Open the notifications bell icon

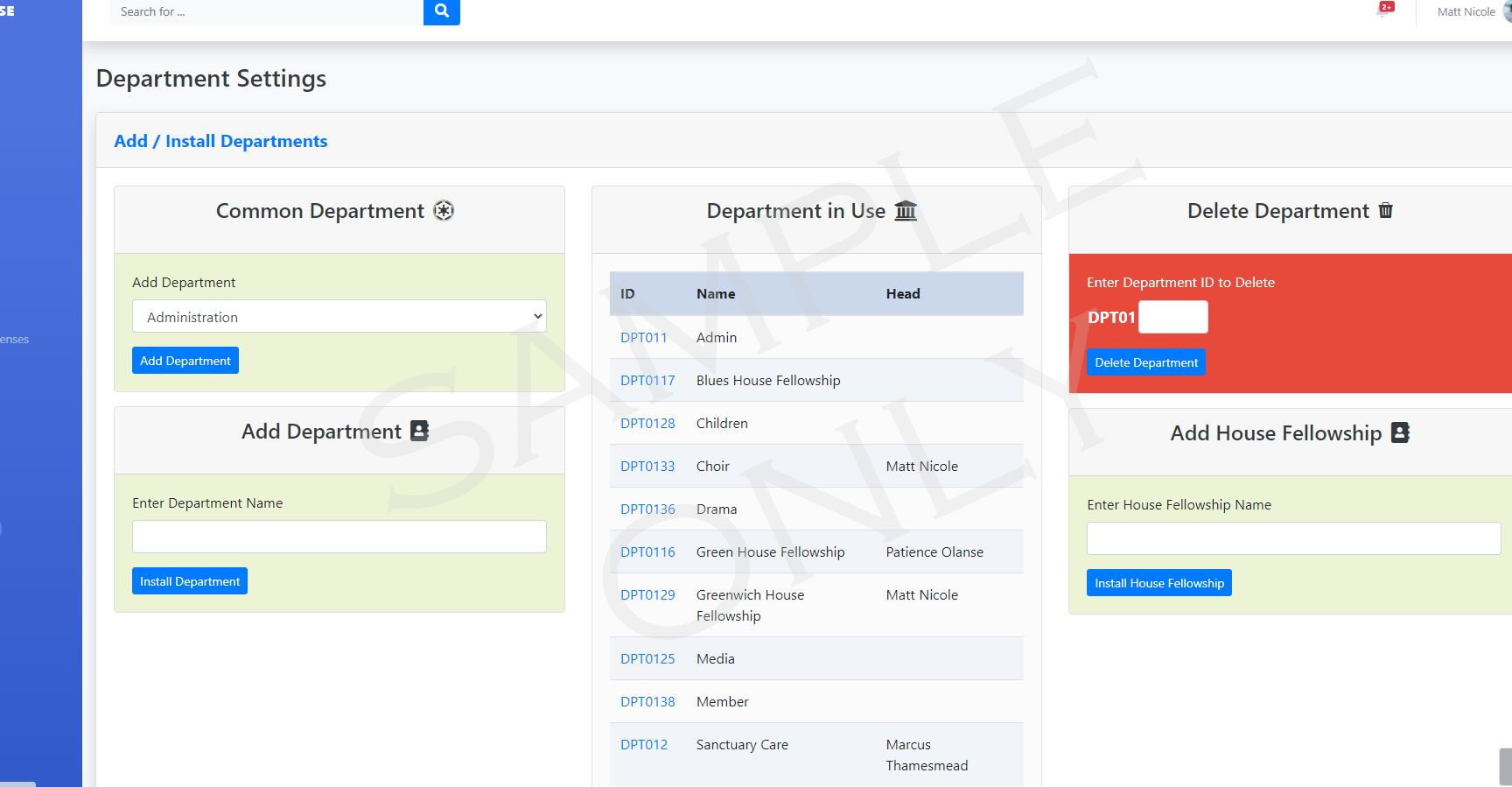[1384, 11]
